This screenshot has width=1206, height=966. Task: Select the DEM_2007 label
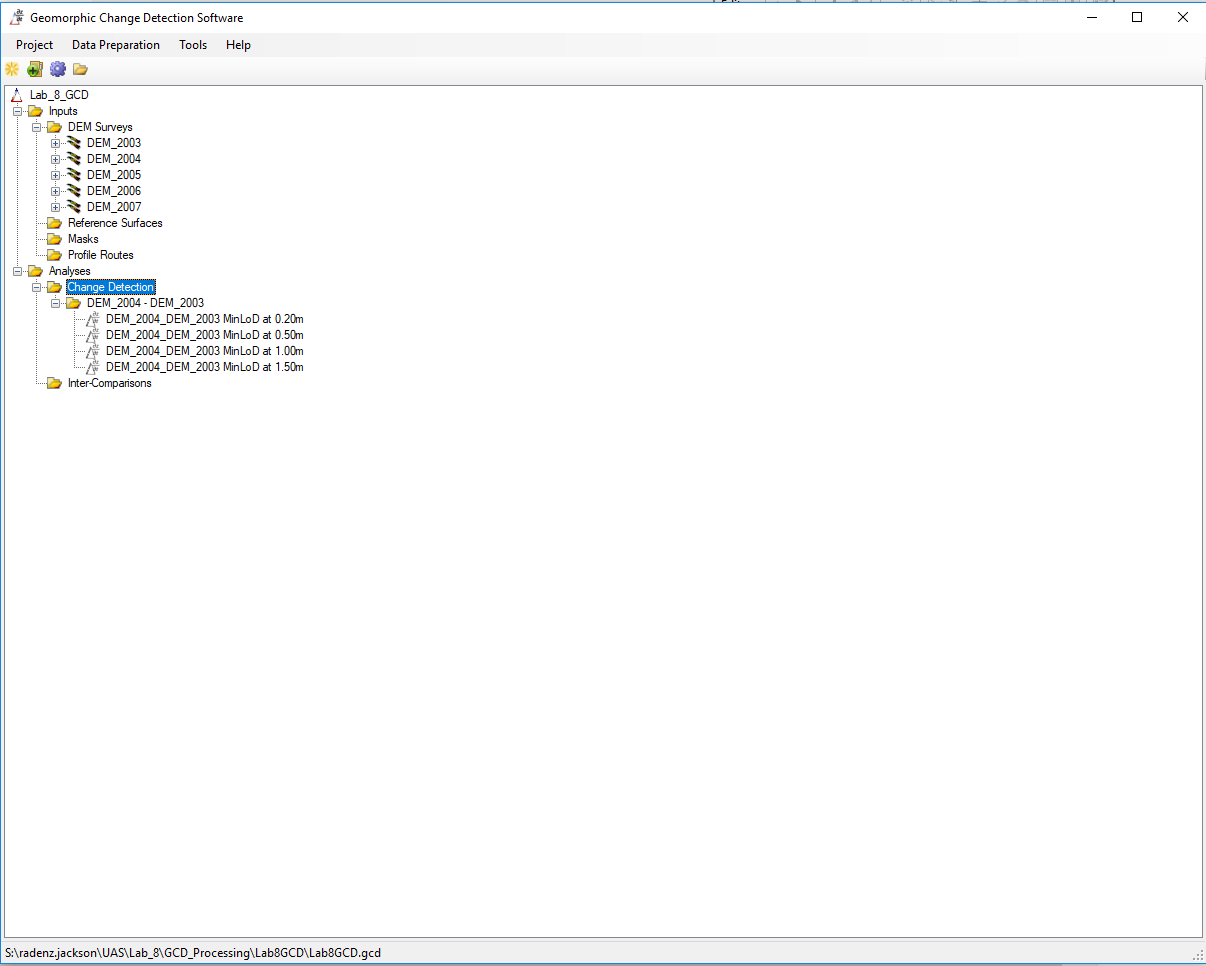click(114, 207)
